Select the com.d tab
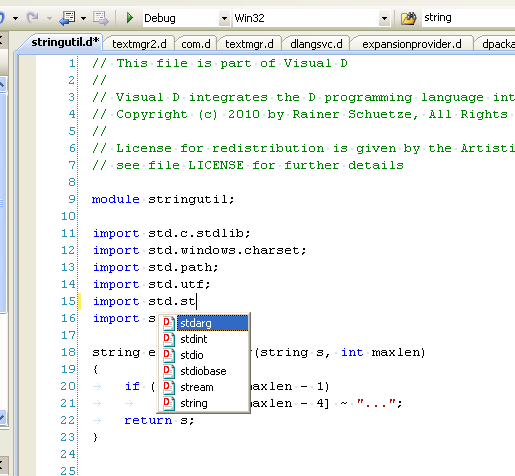This screenshot has height=476, width=515. coord(196,44)
